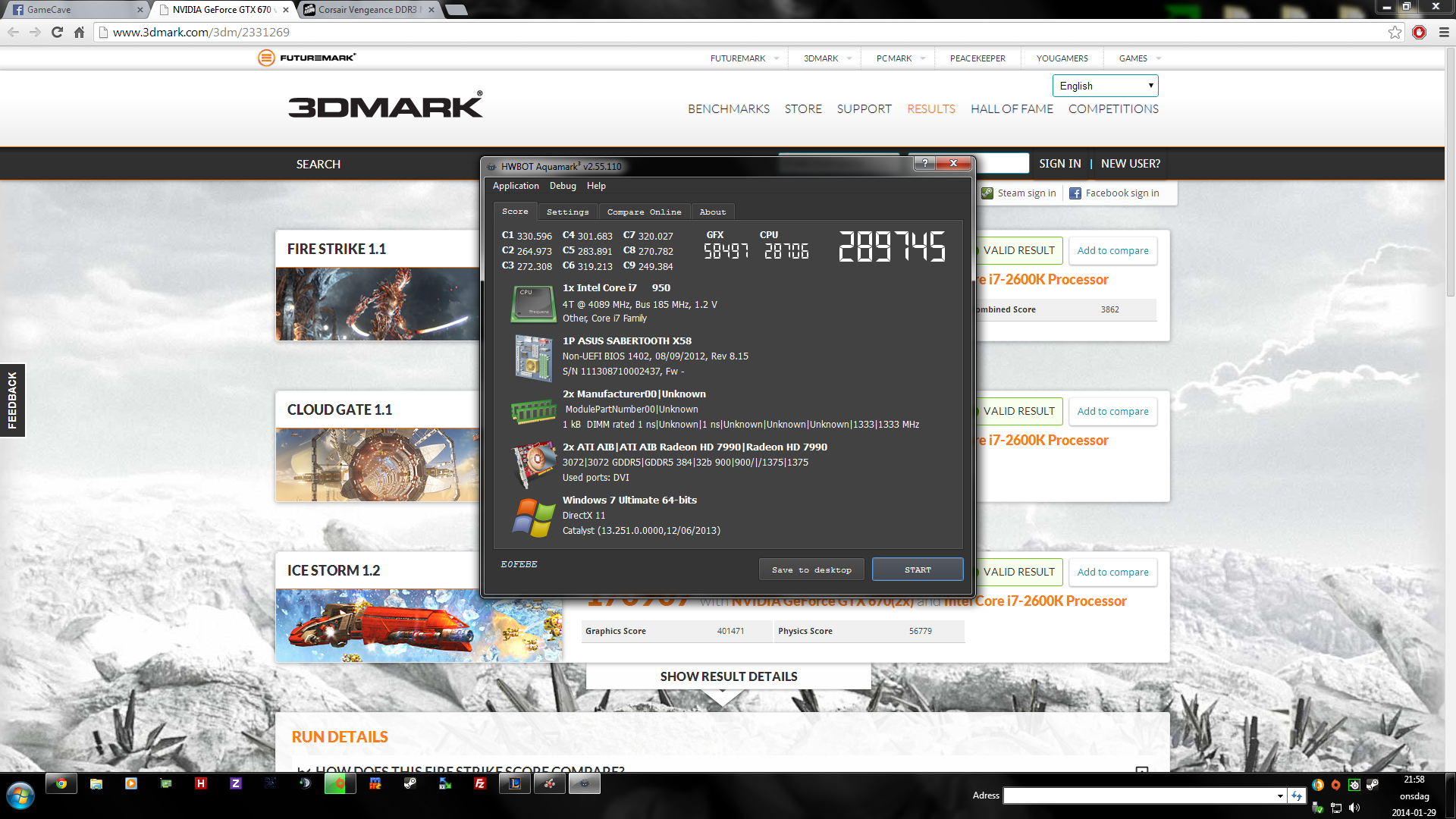Open the Application menu in Aquamark
The image size is (1456, 819).
point(516,186)
